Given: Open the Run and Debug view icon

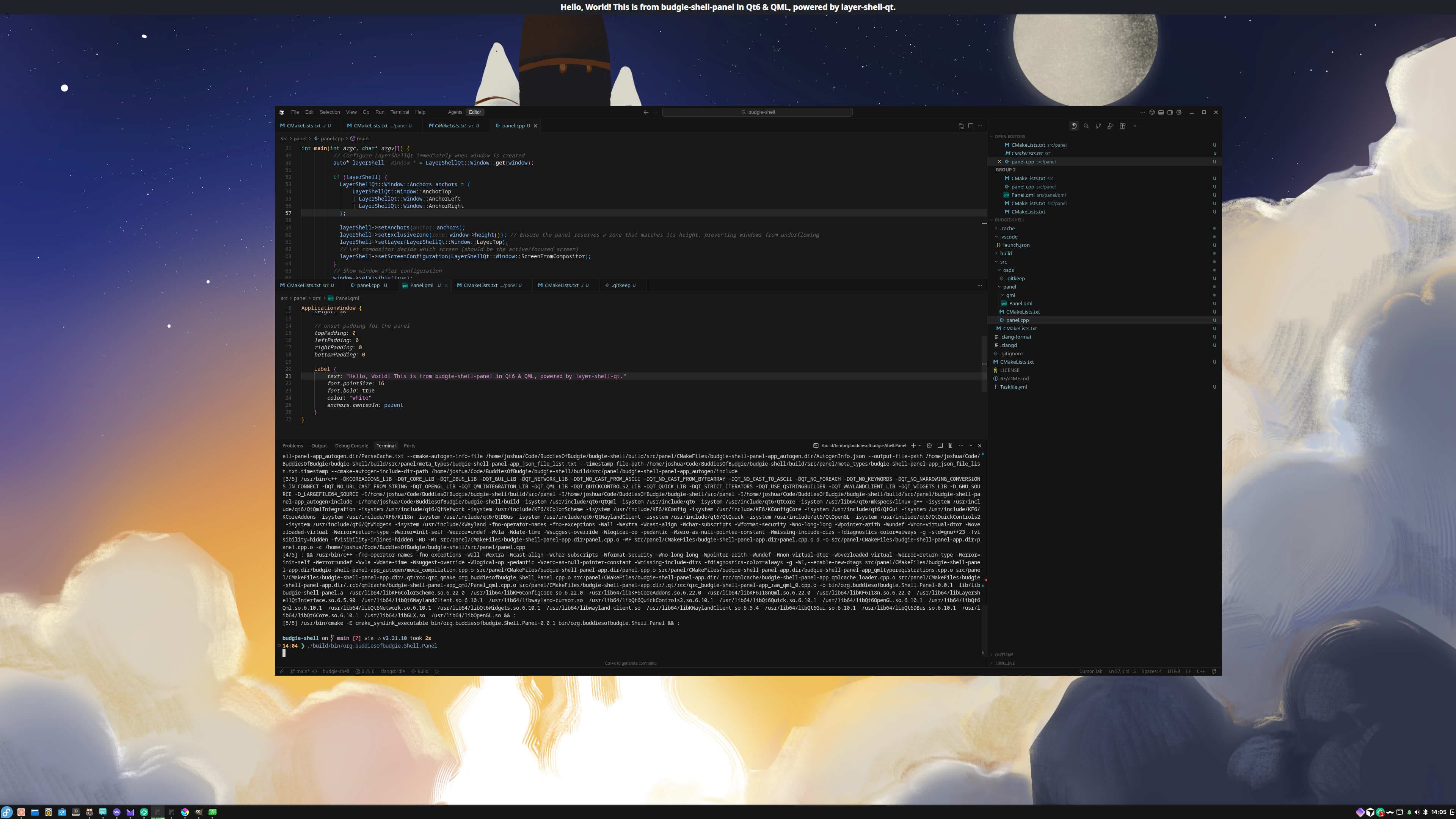Looking at the screenshot, I should click(1110, 126).
